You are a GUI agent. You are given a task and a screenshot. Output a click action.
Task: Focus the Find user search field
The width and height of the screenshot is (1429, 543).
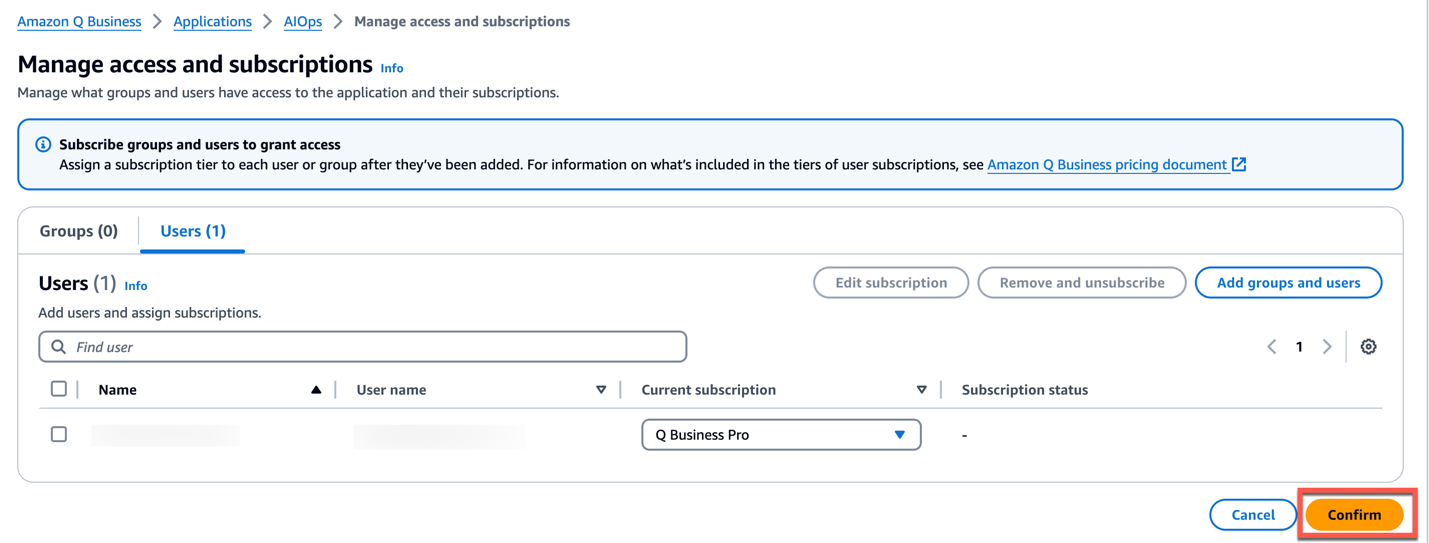click(375, 347)
